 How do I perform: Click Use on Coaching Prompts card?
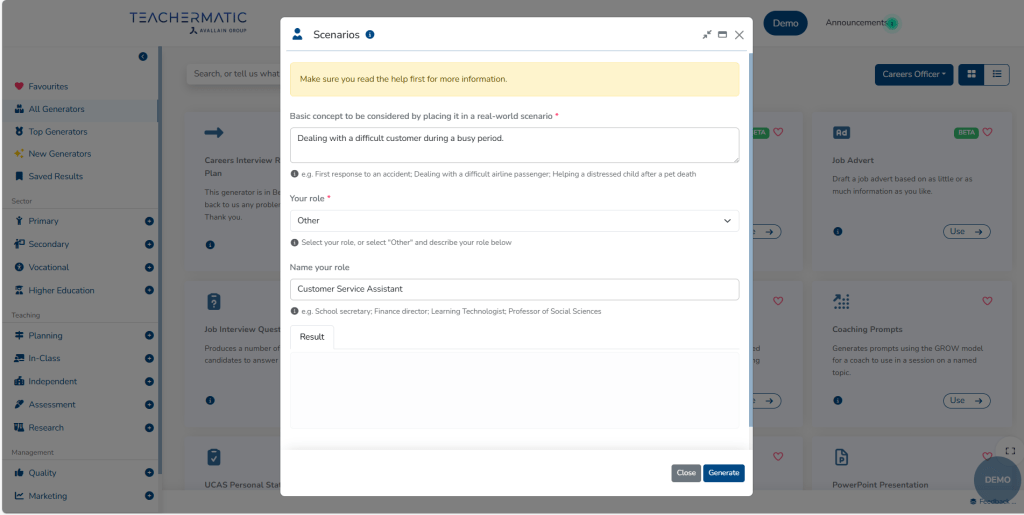[967, 401]
